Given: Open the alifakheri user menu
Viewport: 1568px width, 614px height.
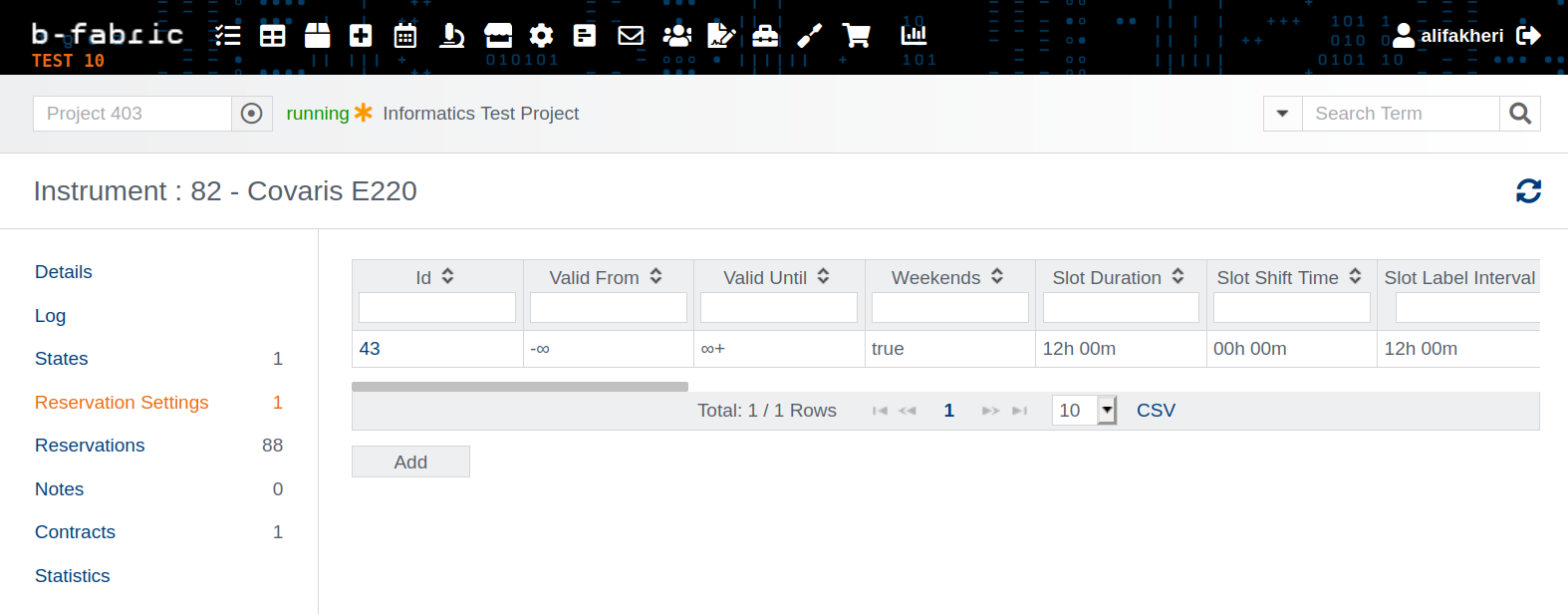Looking at the screenshot, I should 1448,36.
